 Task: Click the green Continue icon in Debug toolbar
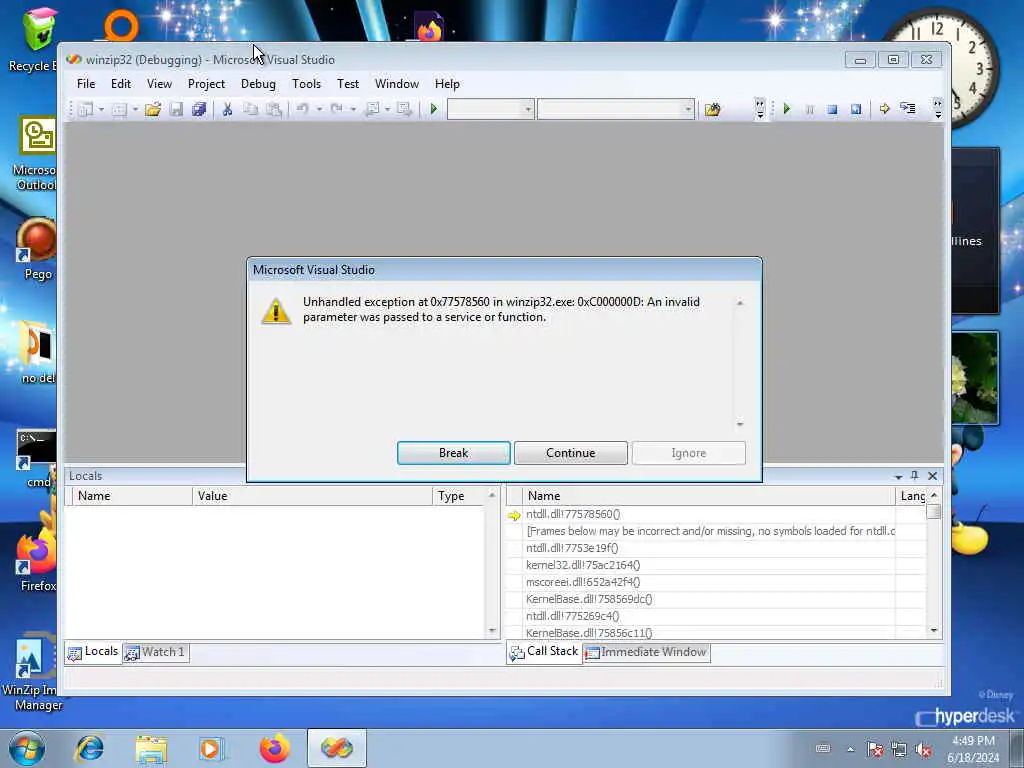click(x=787, y=109)
